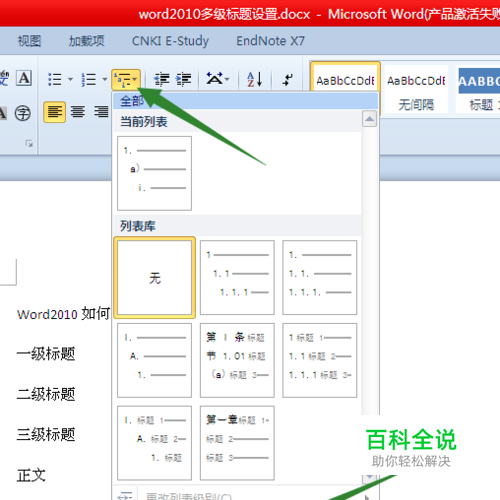Apply the 标题 1 style
This screenshot has width=500, height=500.
pyautogui.click(x=479, y=89)
